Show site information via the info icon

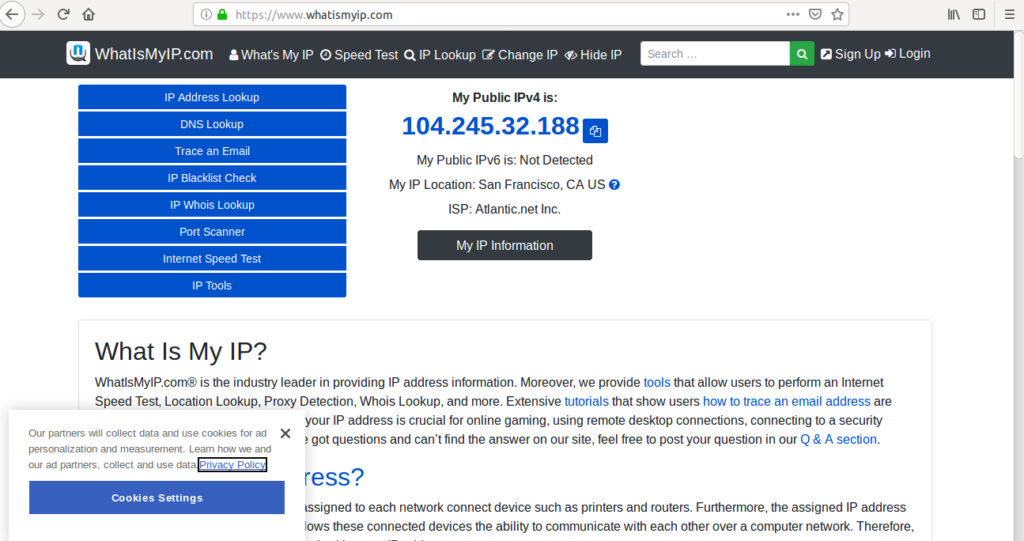coord(206,14)
